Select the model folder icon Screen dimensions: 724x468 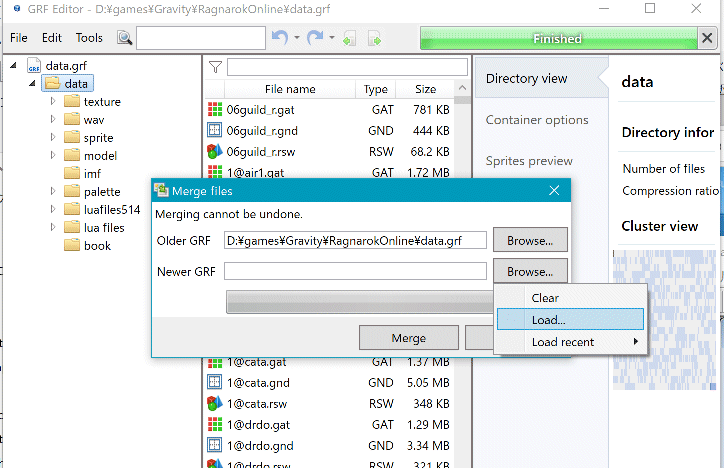click(x=72, y=155)
